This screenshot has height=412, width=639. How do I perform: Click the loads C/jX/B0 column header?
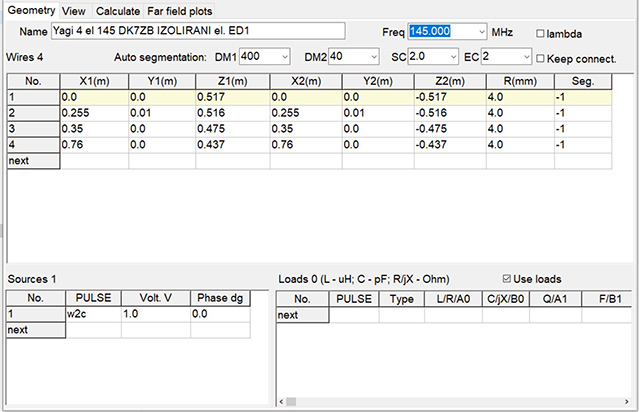pyautogui.click(x=506, y=299)
